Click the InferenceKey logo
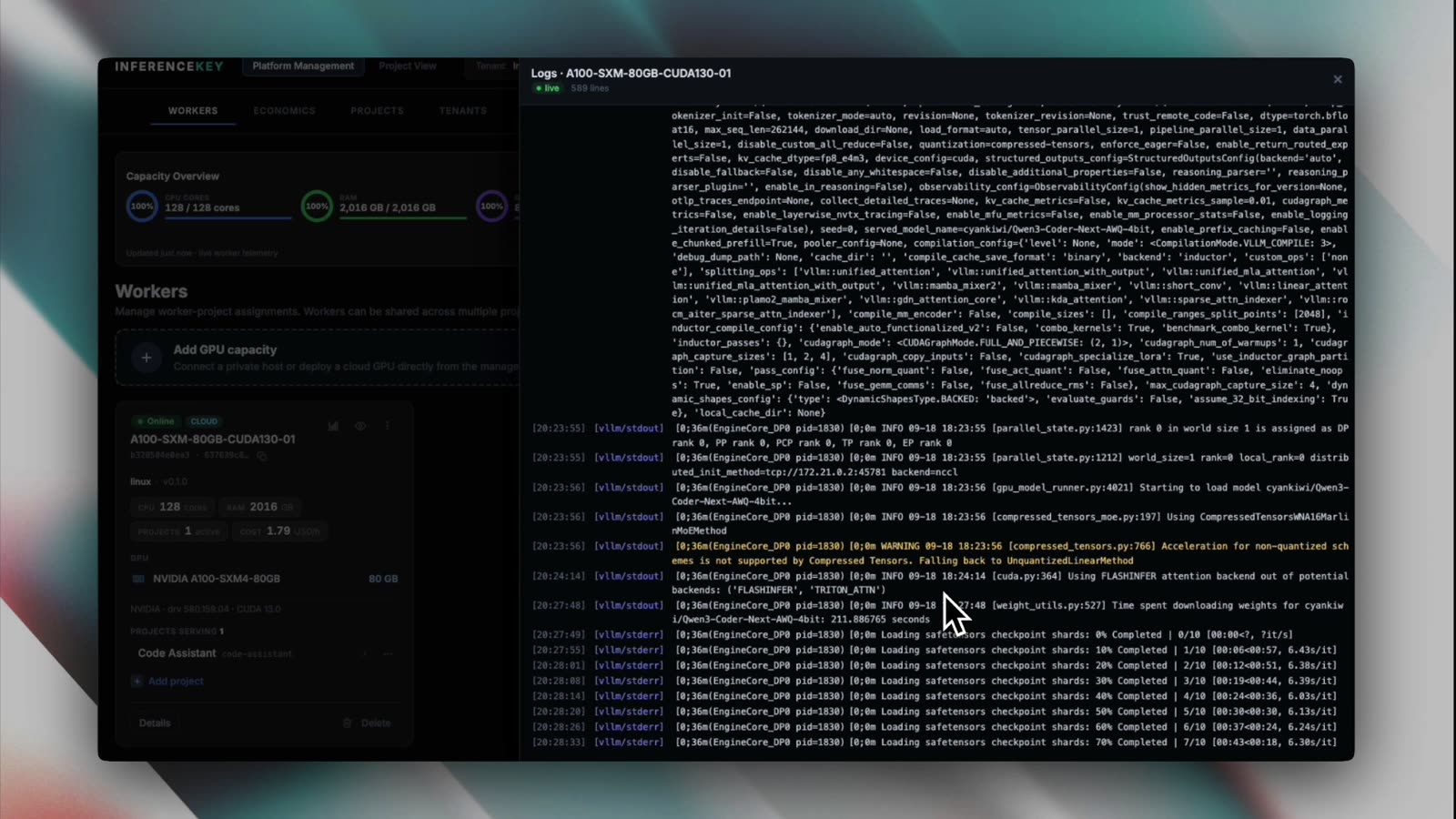This screenshot has height=819, width=1456. point(169,66)
